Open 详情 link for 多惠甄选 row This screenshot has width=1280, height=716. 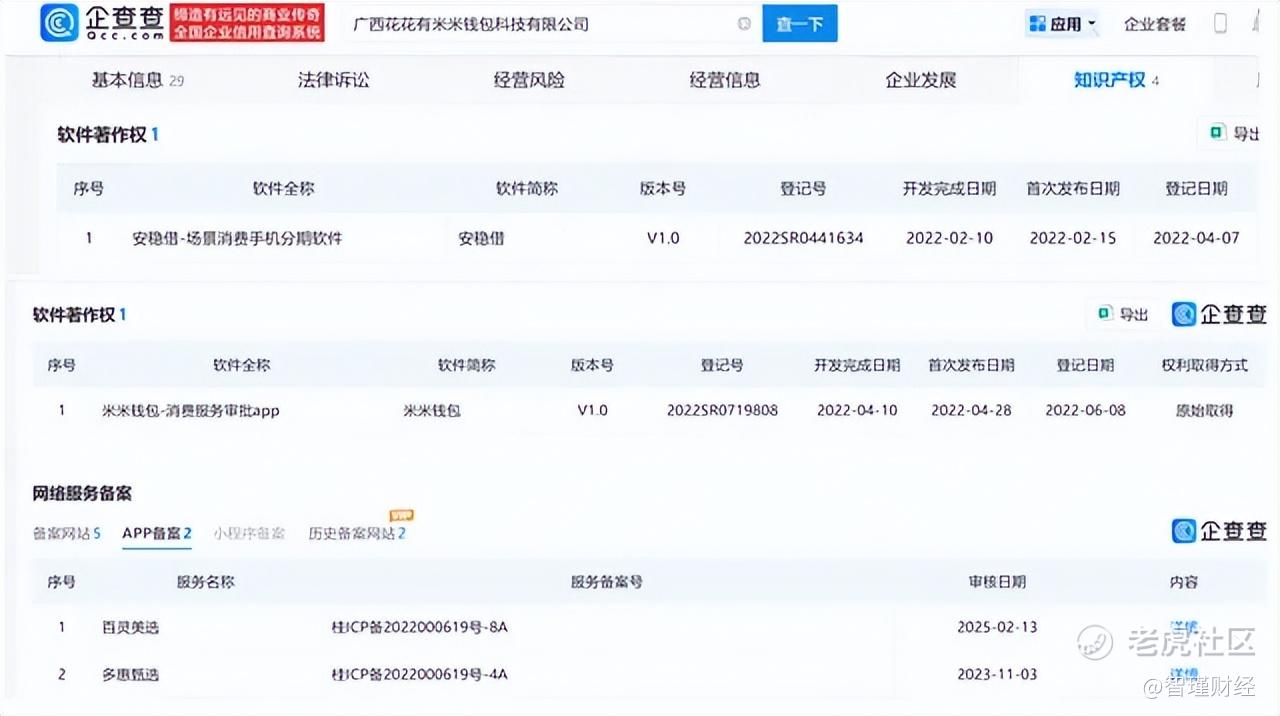(x=1184, y=674)
